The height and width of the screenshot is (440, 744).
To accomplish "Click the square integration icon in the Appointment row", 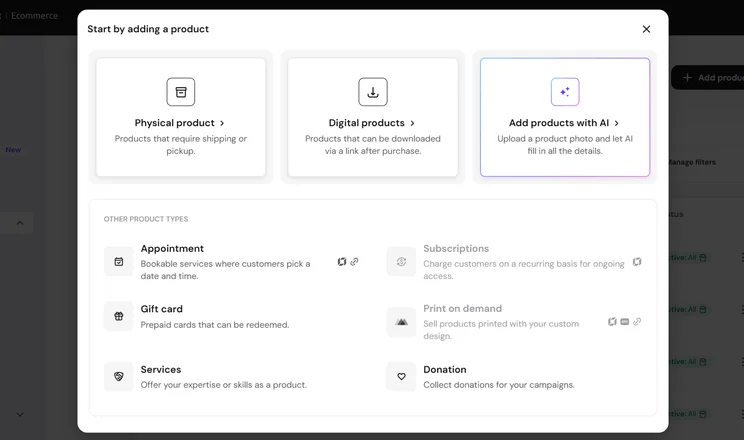I will tap(342, 262).
